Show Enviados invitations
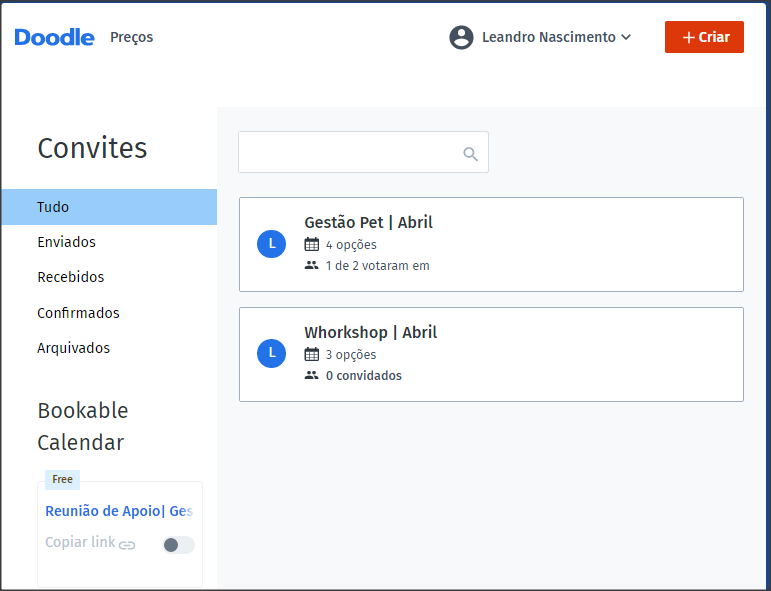The width and height of the screenshot is (771, 591). click(66, 242)
